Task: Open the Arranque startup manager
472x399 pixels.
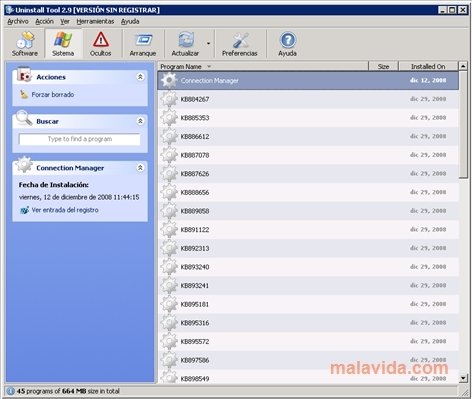Action: tap(143, 44)
